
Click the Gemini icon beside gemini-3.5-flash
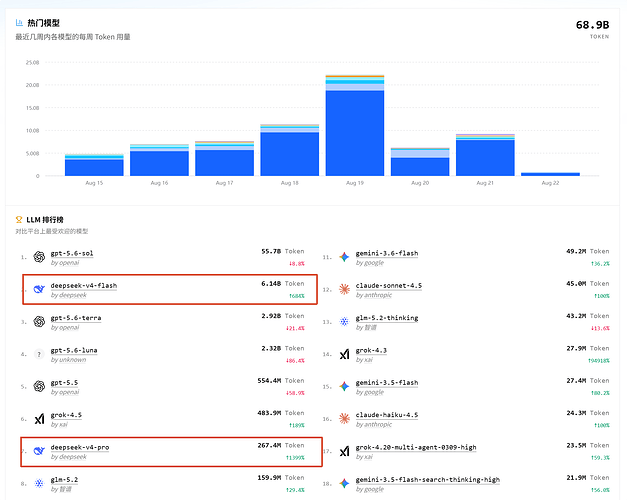(x=344, y=386)
